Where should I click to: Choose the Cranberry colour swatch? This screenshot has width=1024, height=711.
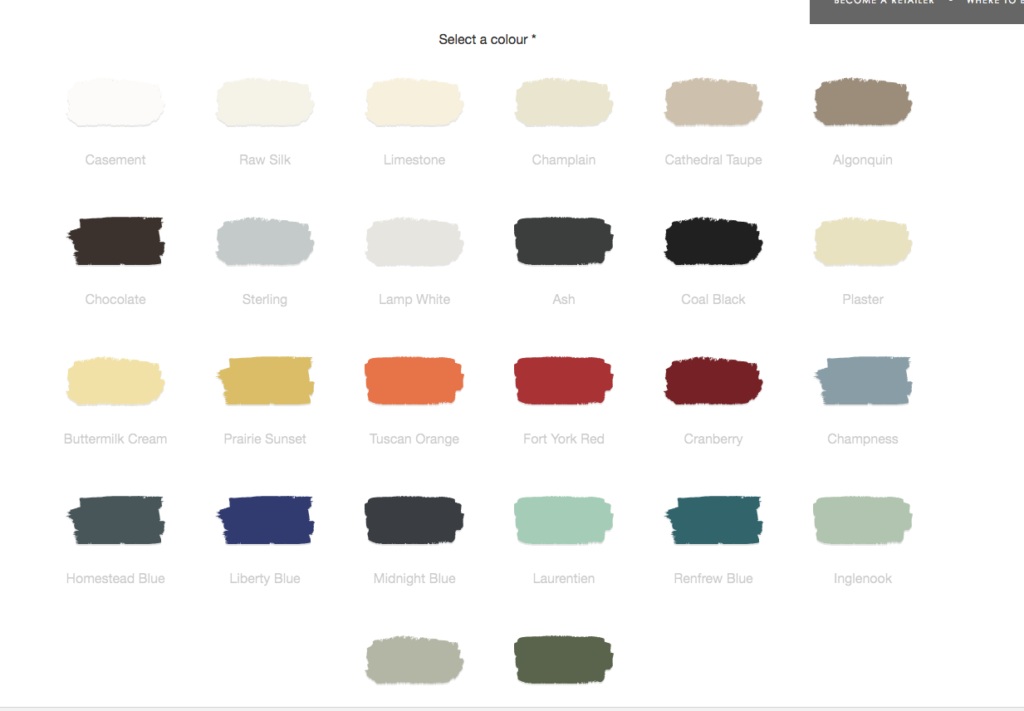click(713, 381)
